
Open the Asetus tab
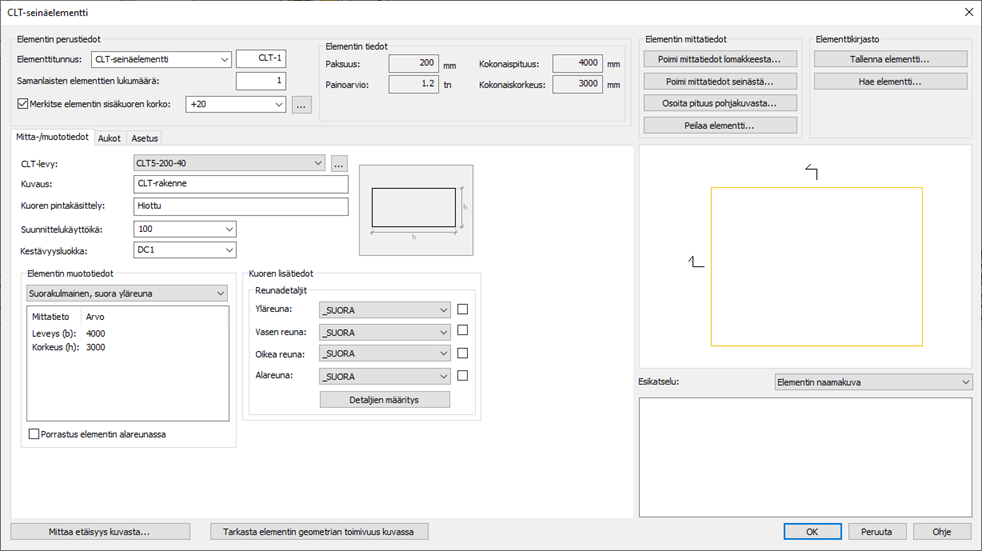pyautogui.click(x=144, y=138)
